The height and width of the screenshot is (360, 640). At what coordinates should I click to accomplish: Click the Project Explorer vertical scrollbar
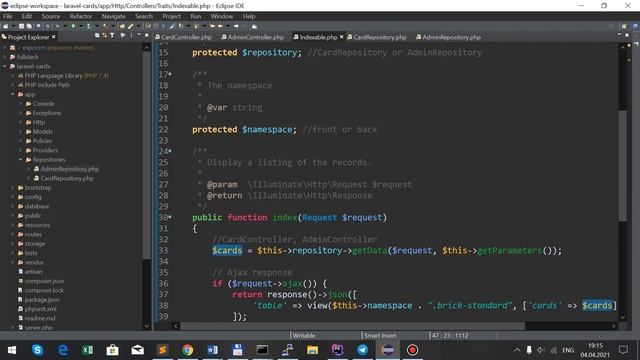[x=147, y=155]
